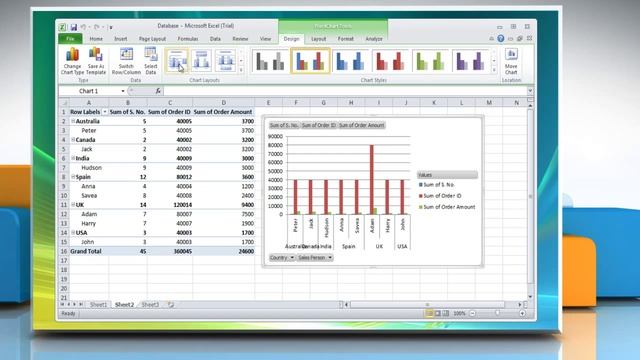
Task: Collapse the Spain group
Action: coord(73,177)
